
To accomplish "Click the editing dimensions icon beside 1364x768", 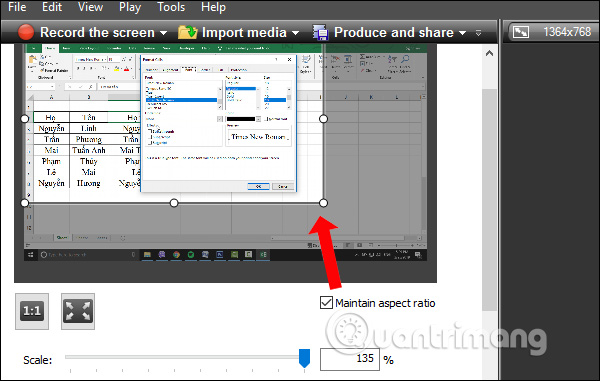I will (x=521, y=32).
